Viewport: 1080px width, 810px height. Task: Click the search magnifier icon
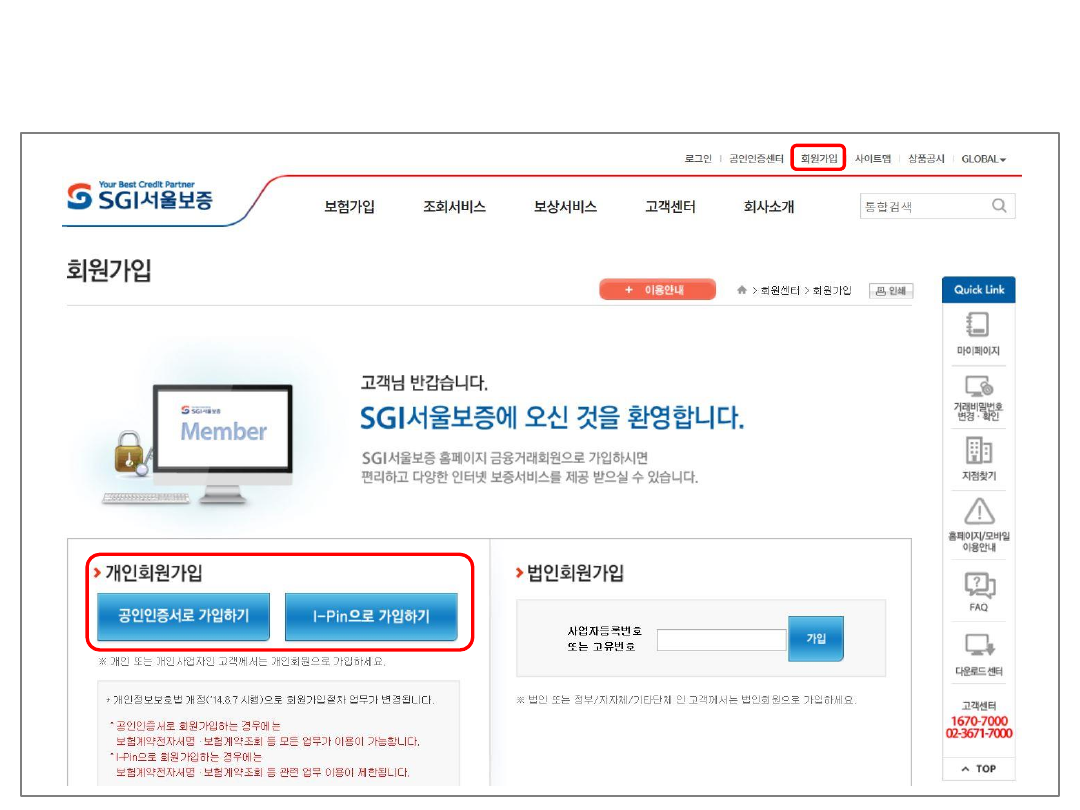(999, 206)
